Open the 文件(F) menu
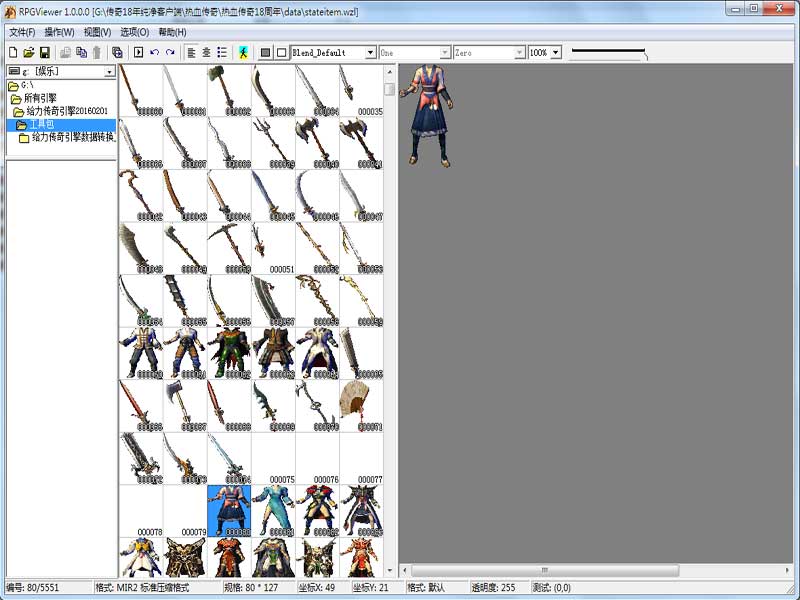 tap(22, 32)
